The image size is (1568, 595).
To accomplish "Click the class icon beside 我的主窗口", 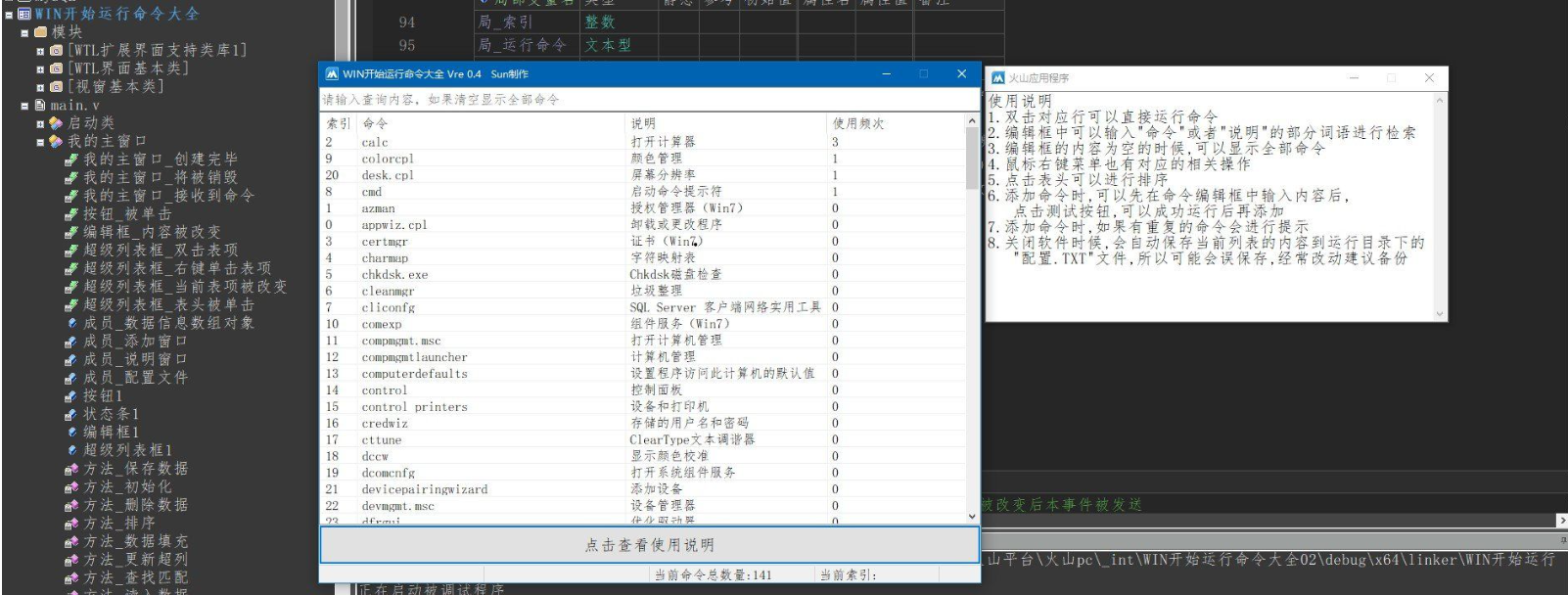I will (56, 141).
